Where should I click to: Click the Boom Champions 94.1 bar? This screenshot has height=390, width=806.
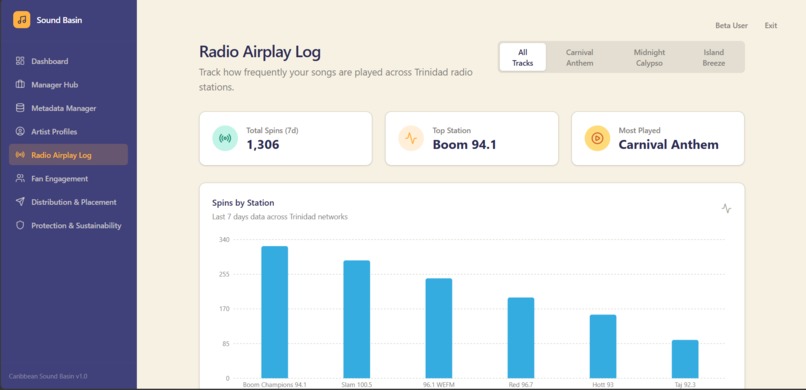[274, 312]
